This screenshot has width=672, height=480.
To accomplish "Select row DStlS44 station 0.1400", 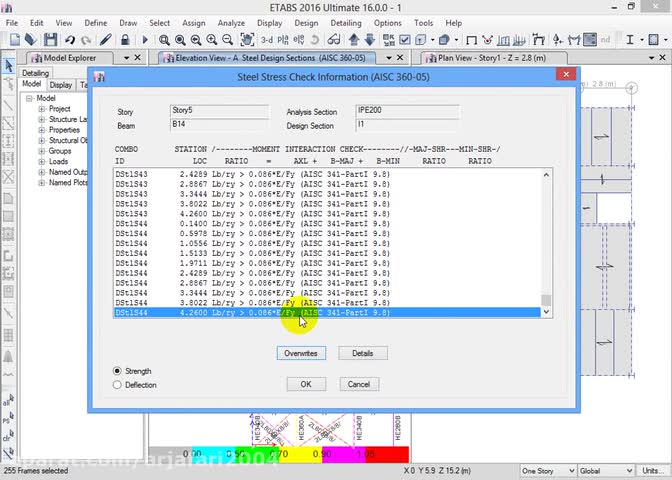I will click(327, 224).
